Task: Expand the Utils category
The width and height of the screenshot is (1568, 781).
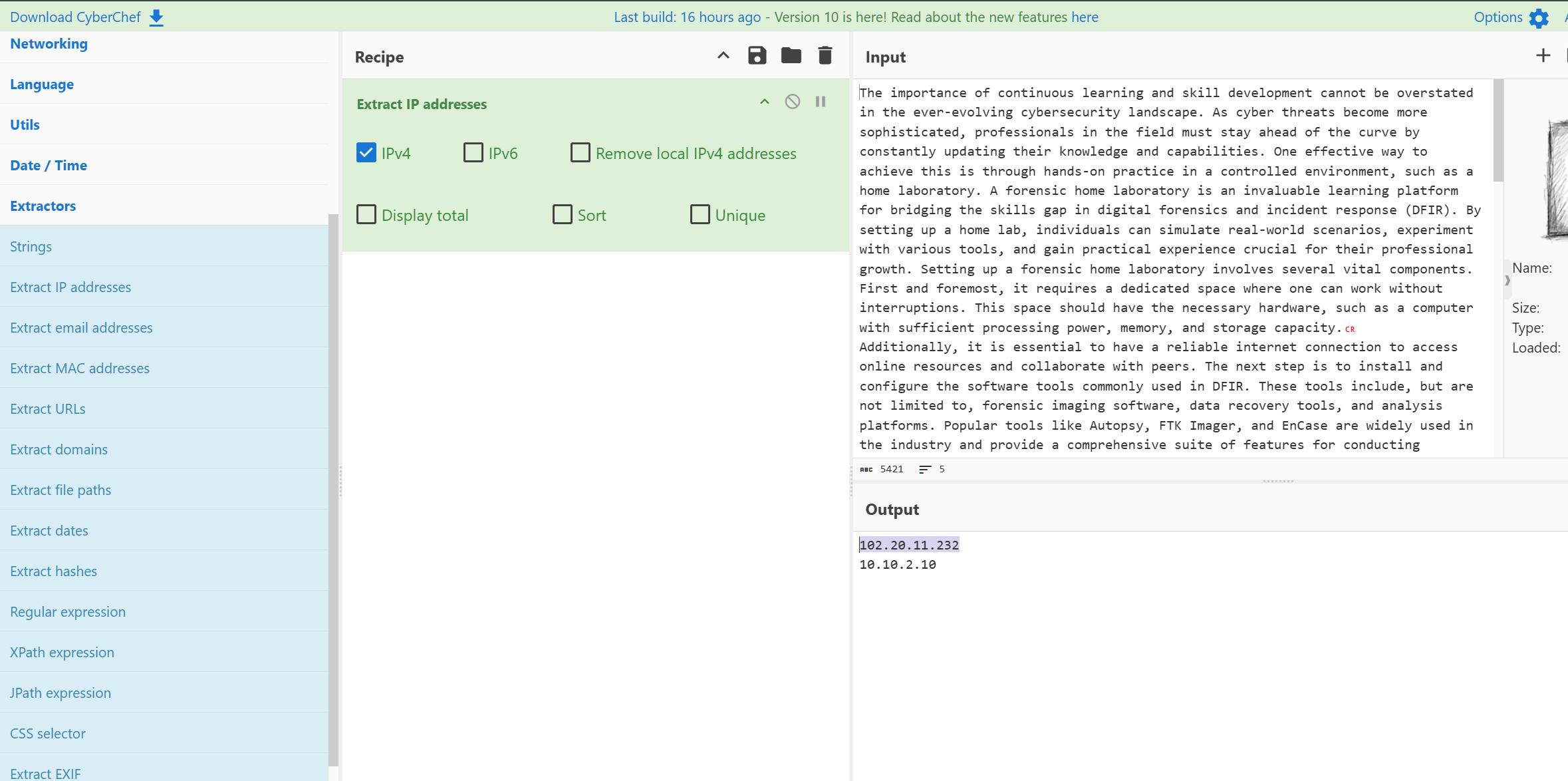Action: tap(164, 125)
